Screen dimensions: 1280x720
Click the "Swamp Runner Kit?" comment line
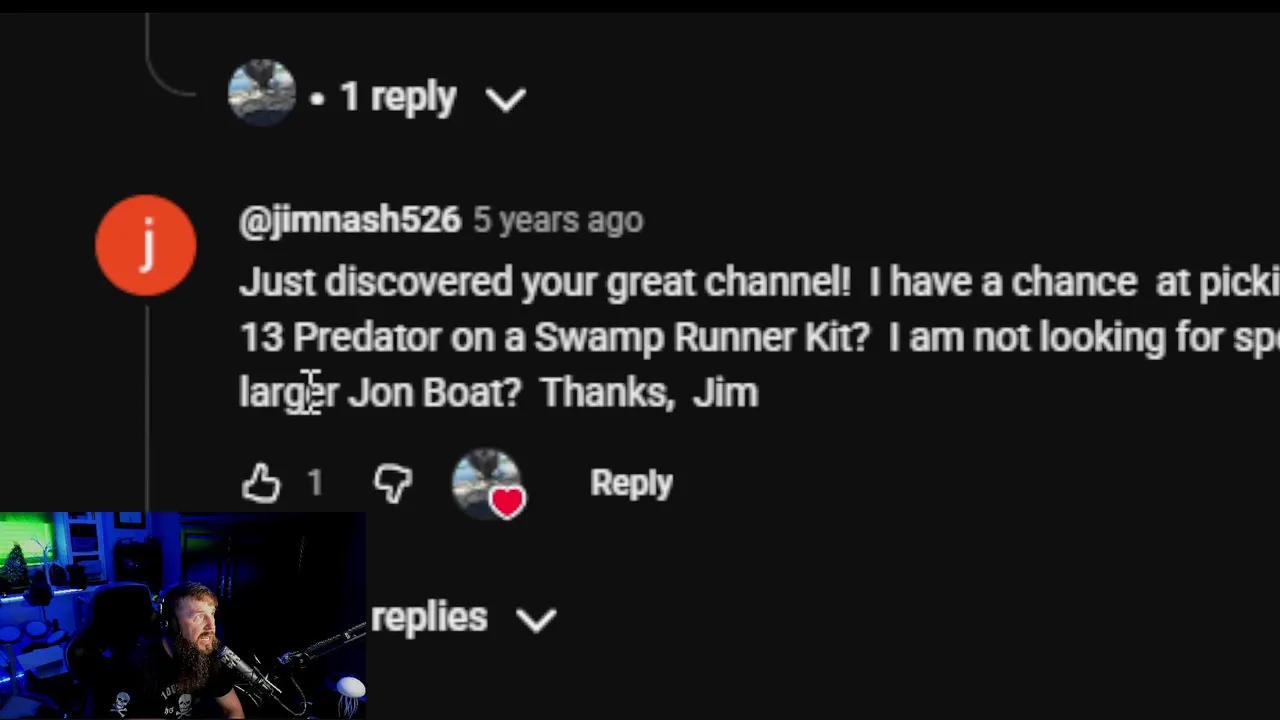click(702, 338)
